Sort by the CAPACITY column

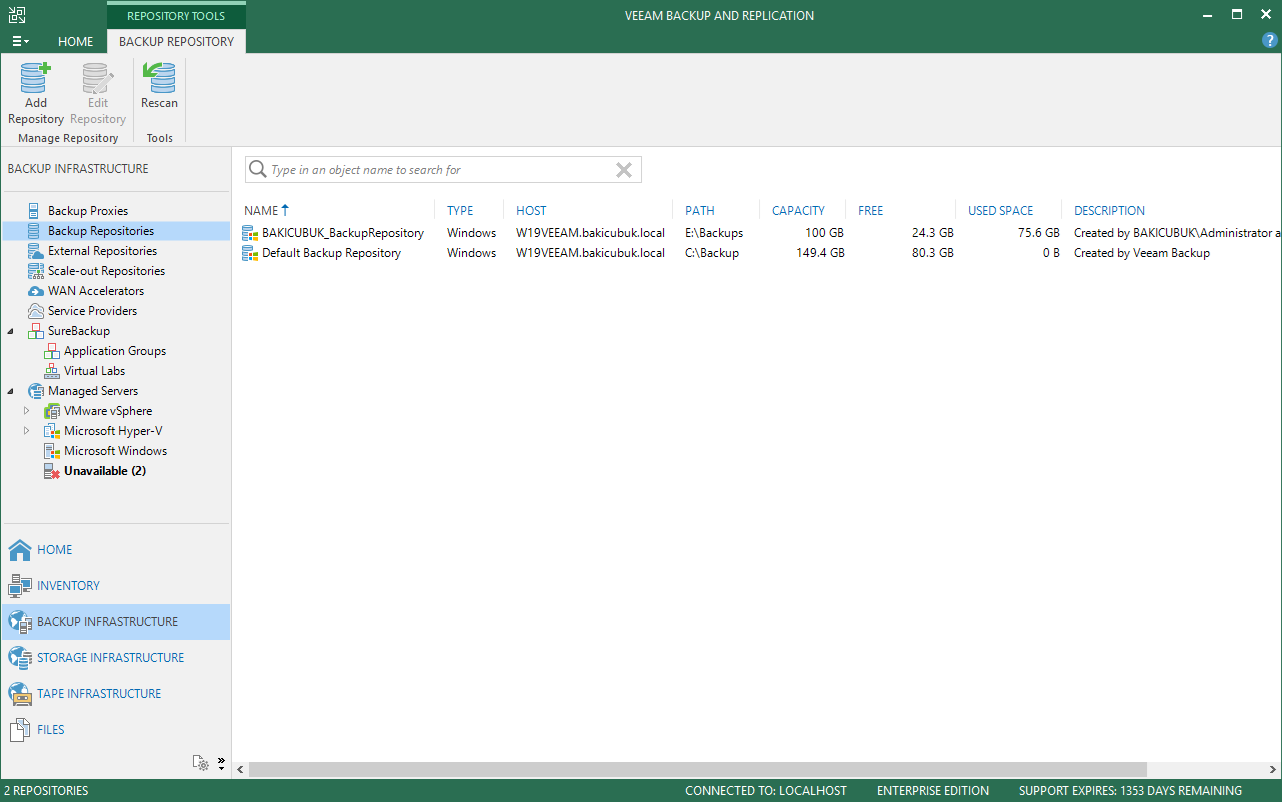[x=798, y=211]
